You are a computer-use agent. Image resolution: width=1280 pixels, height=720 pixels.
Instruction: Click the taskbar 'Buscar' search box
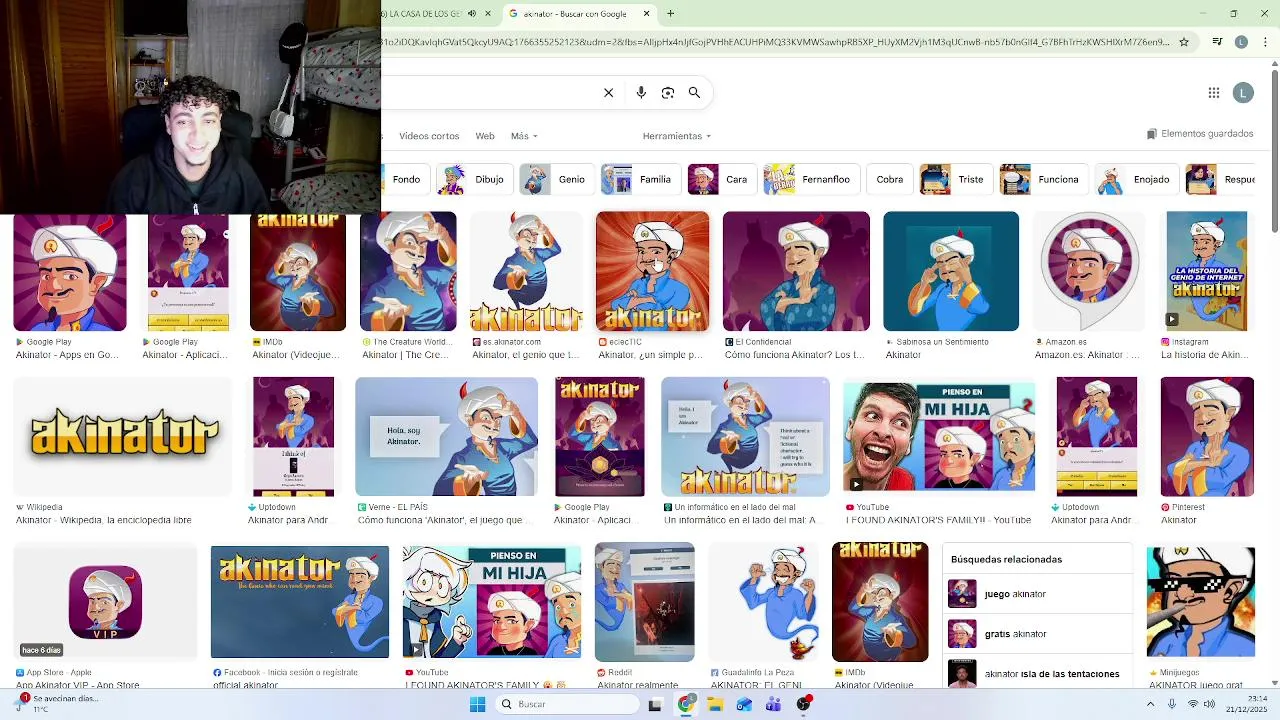[567, 704]
